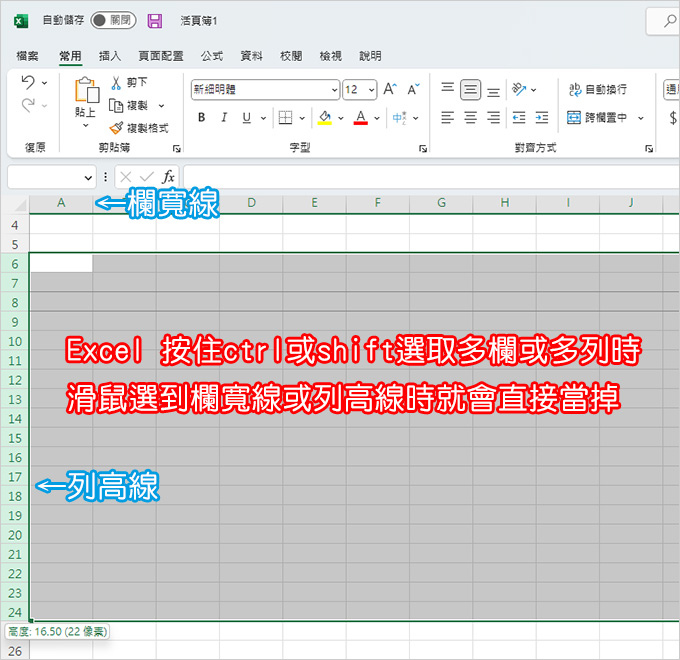Click the Select All corner triangle

[x=19, y=203]
